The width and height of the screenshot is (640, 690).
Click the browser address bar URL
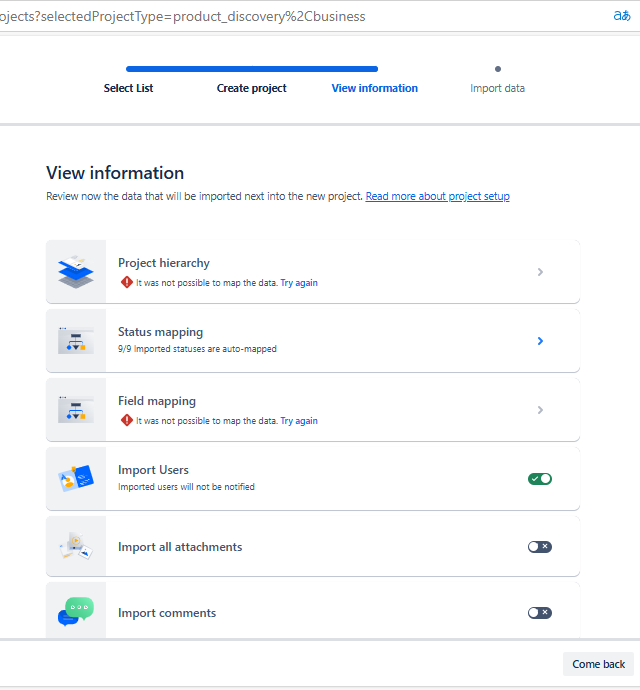[x=183, y=16]
